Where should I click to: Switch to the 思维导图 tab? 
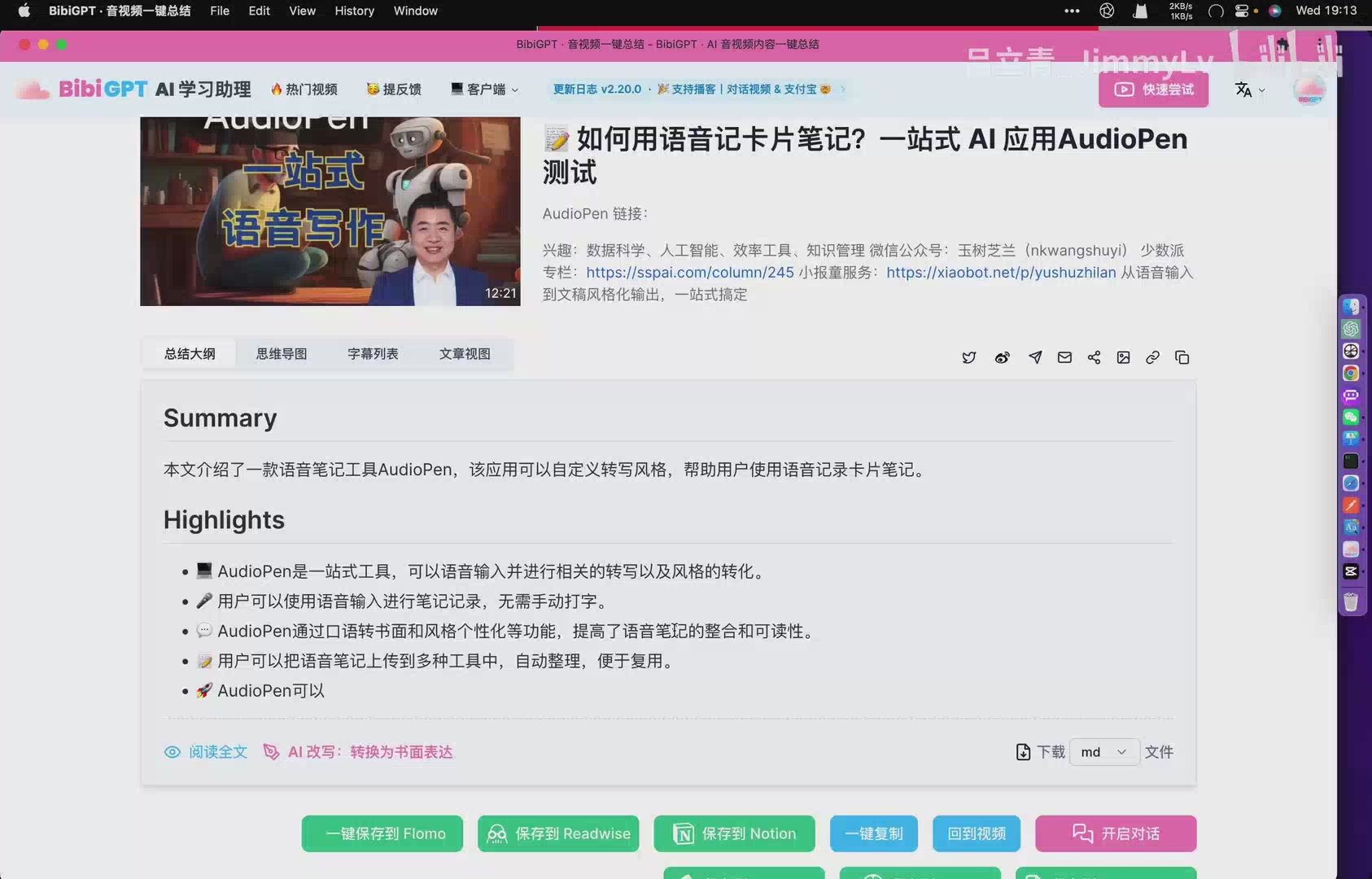[x=282, y=354]
